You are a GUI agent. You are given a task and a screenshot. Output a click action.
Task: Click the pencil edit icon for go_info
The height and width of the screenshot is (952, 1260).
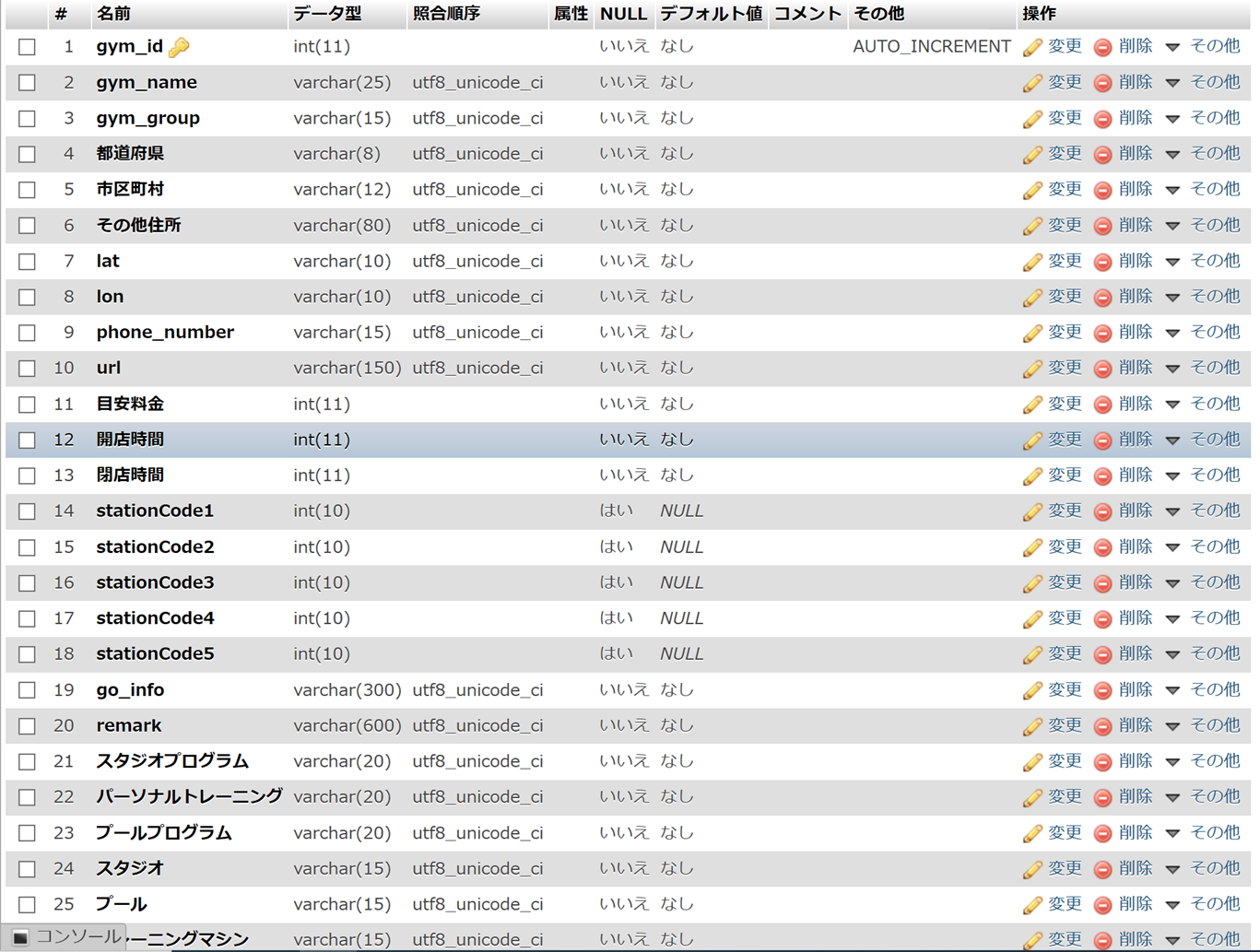point(1032,690)
